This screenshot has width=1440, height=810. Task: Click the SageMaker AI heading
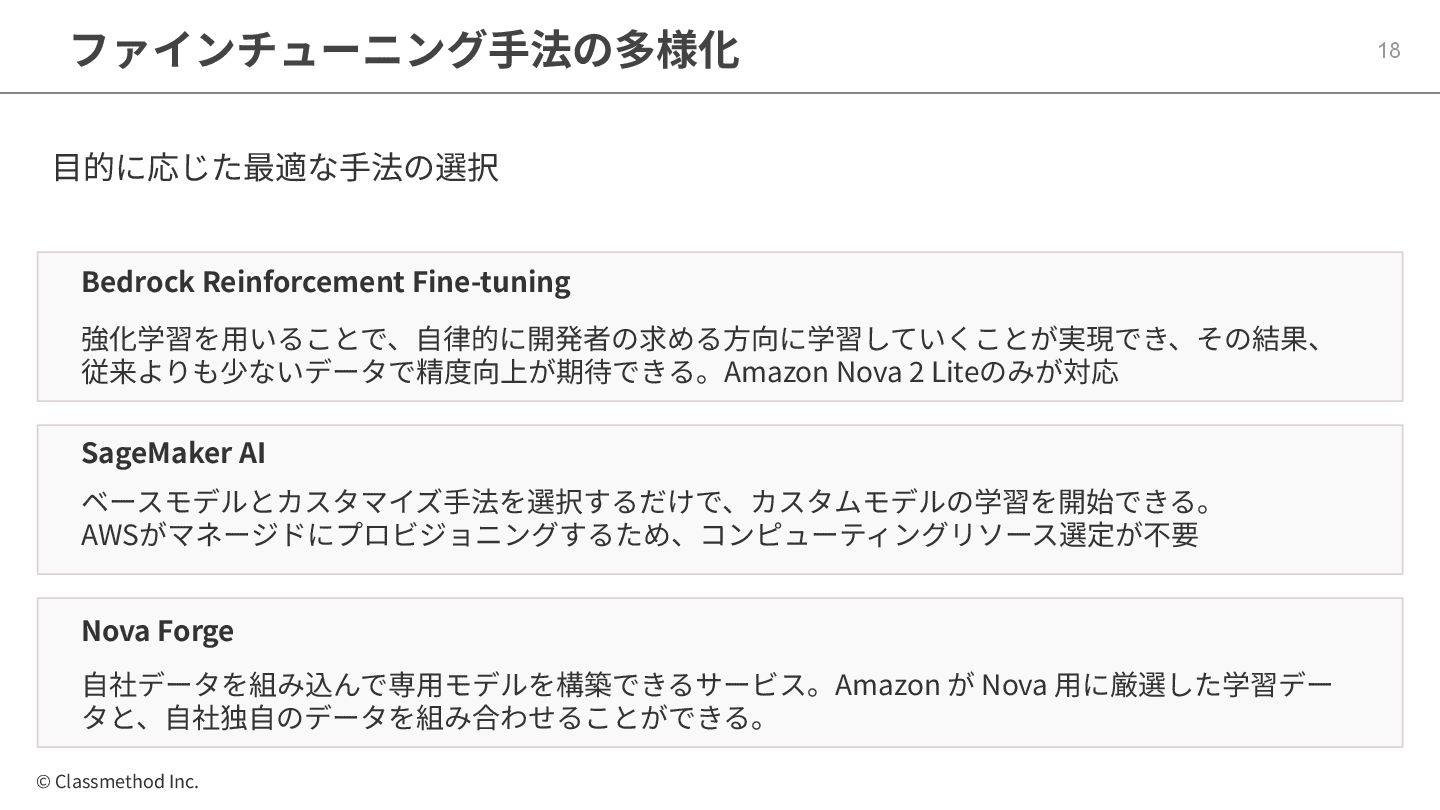click(173, 453)
